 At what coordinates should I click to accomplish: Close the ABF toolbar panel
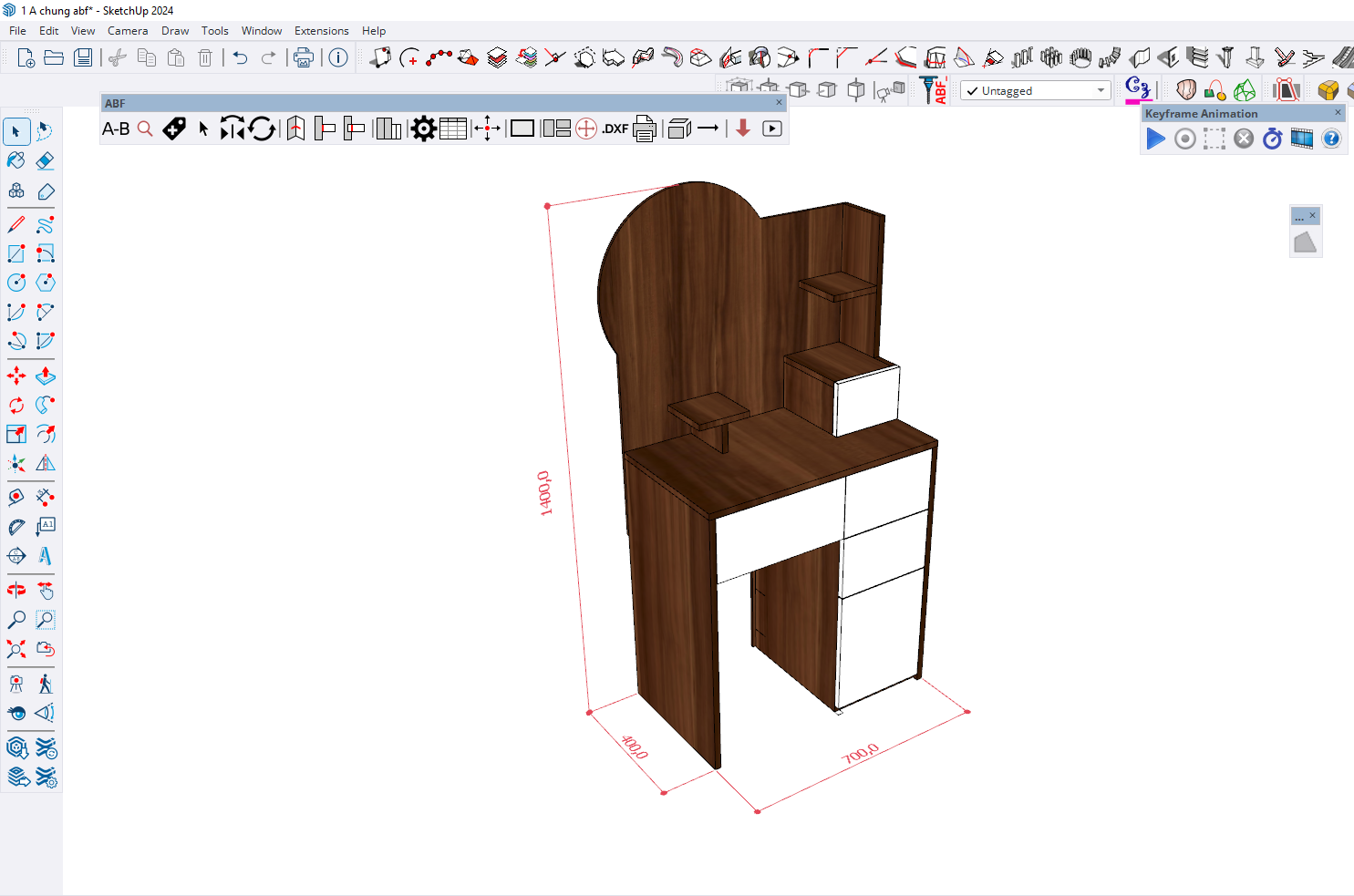(779, 103)
